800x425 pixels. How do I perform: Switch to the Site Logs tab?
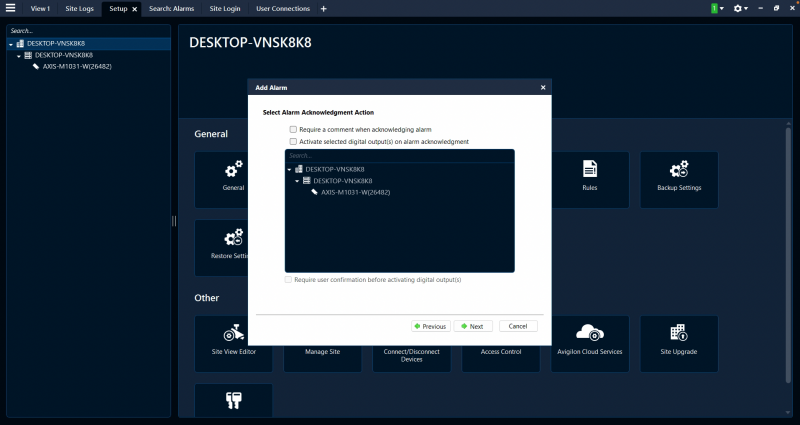[80, 9]
